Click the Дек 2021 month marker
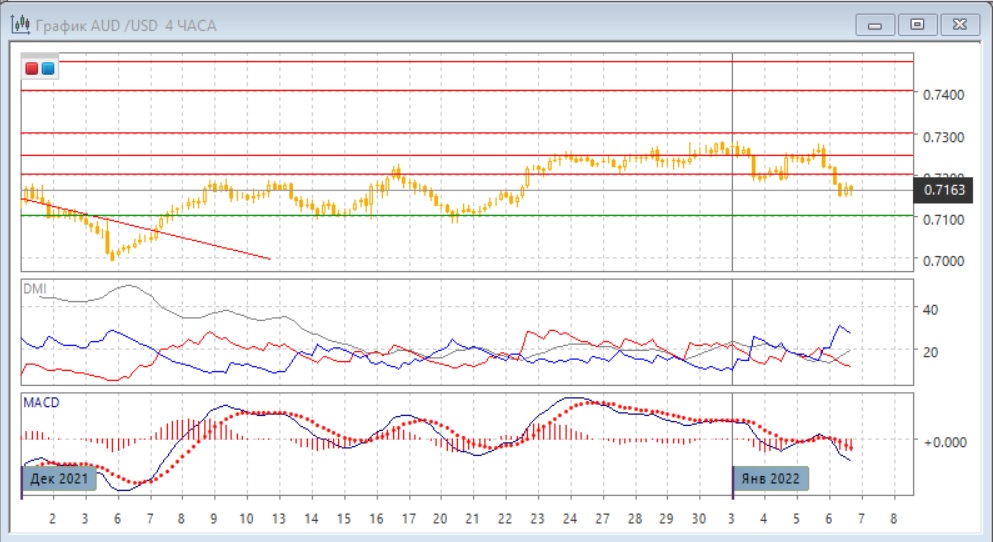This screenshot has height=542, width=993. click(x=59, y=479)
